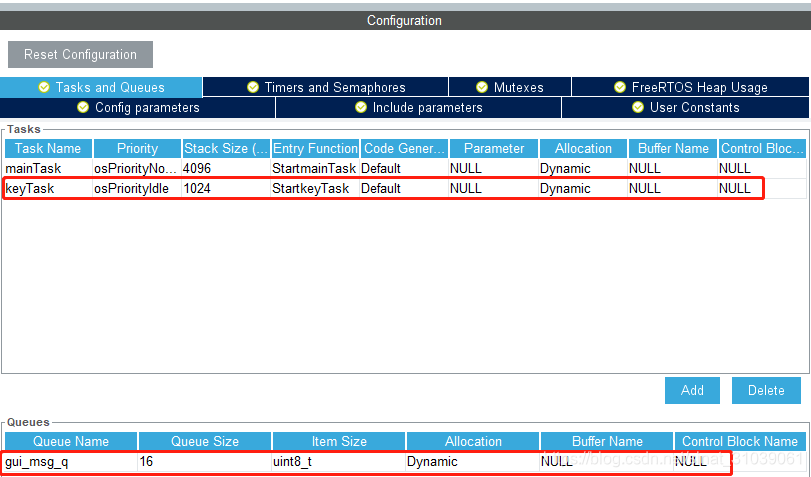Click the Control Block Name header in Queues
The image size is (811, 477).
[740, 441]
